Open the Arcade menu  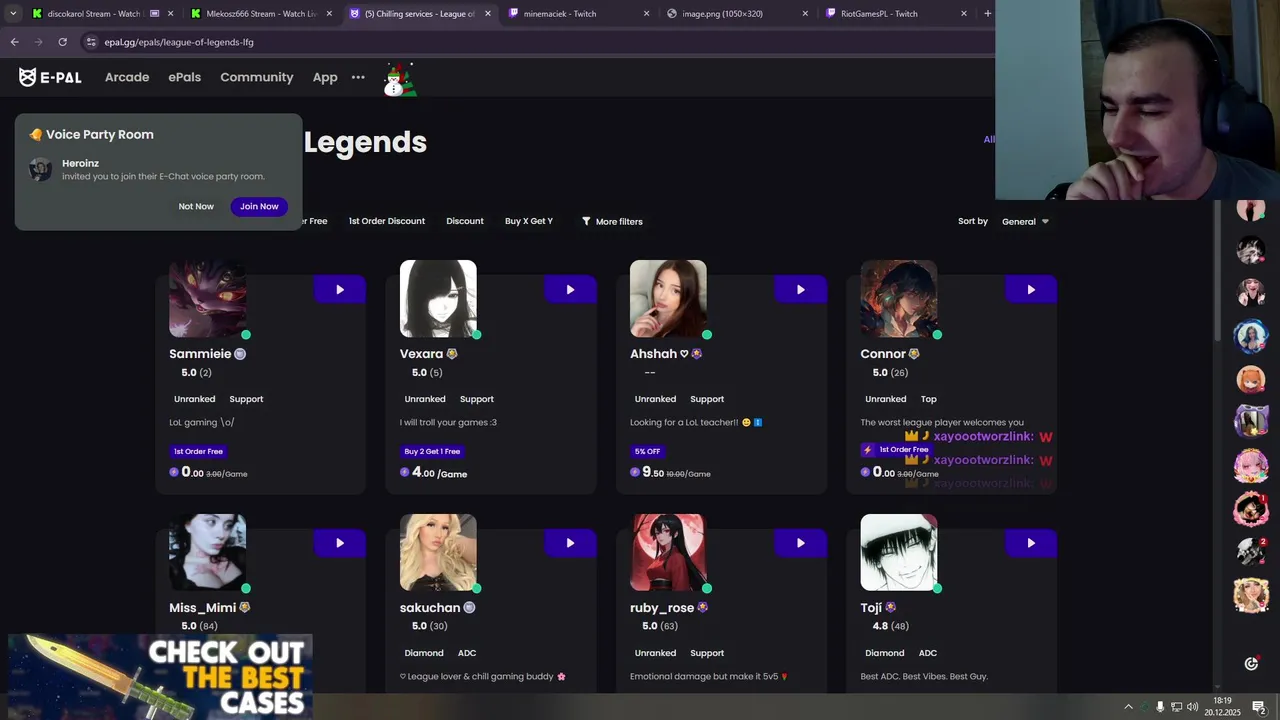tap(127, 77)
